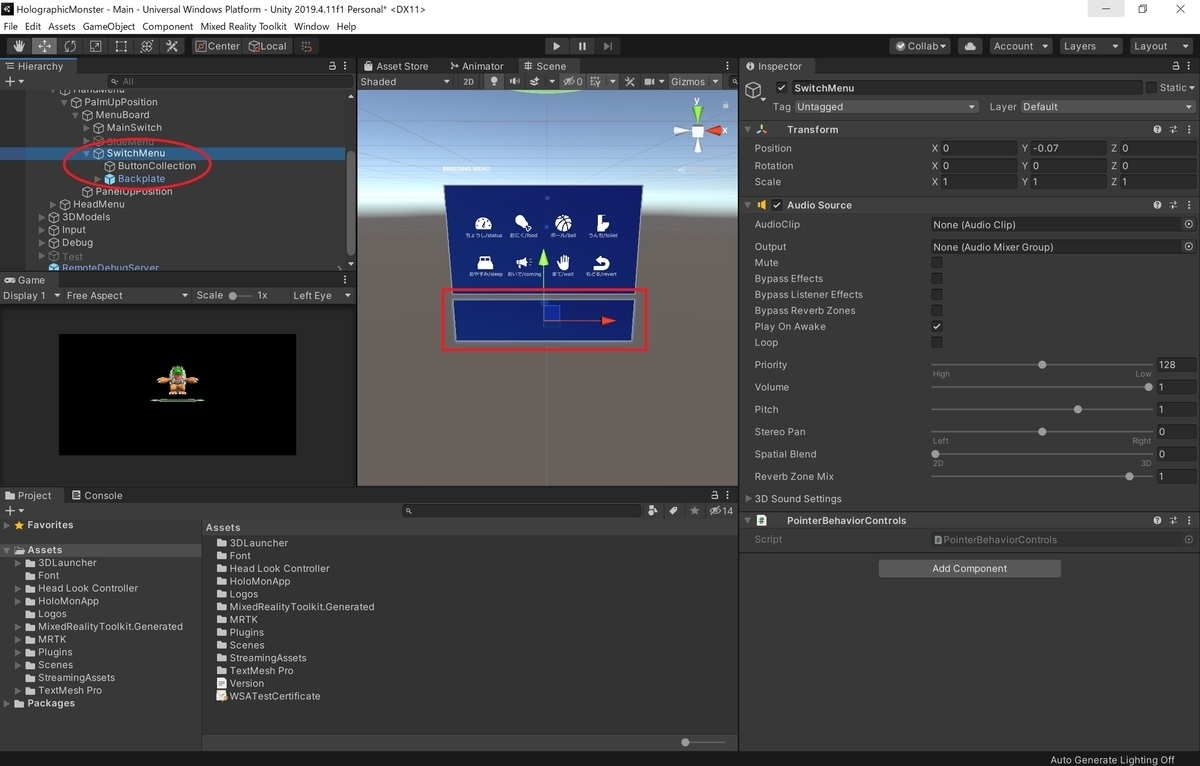Open Transform component help icon
Viewport: 1200px width, 766px height.
click(x=1157, y=130)
